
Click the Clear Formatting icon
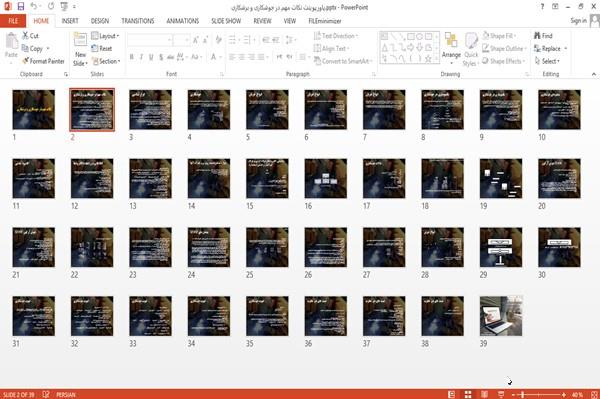218,40
